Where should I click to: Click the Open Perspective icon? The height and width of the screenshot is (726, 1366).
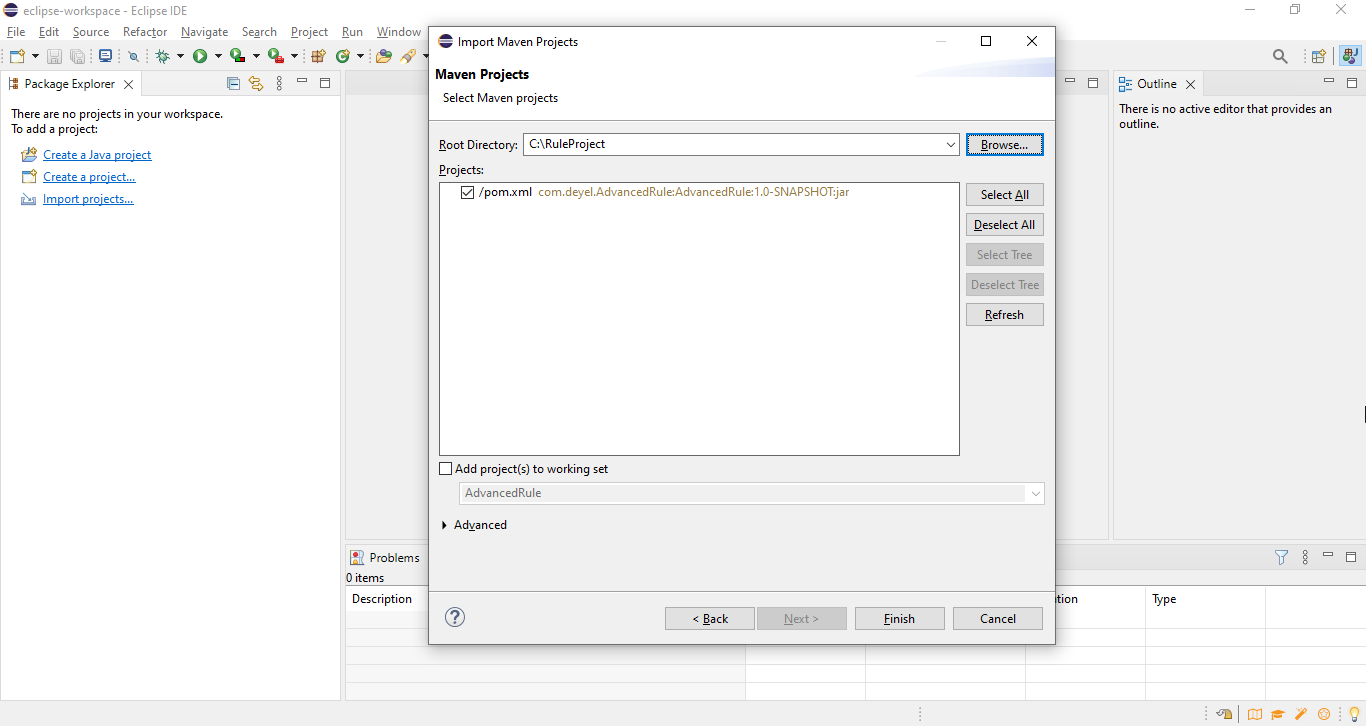pos(1319,57)
